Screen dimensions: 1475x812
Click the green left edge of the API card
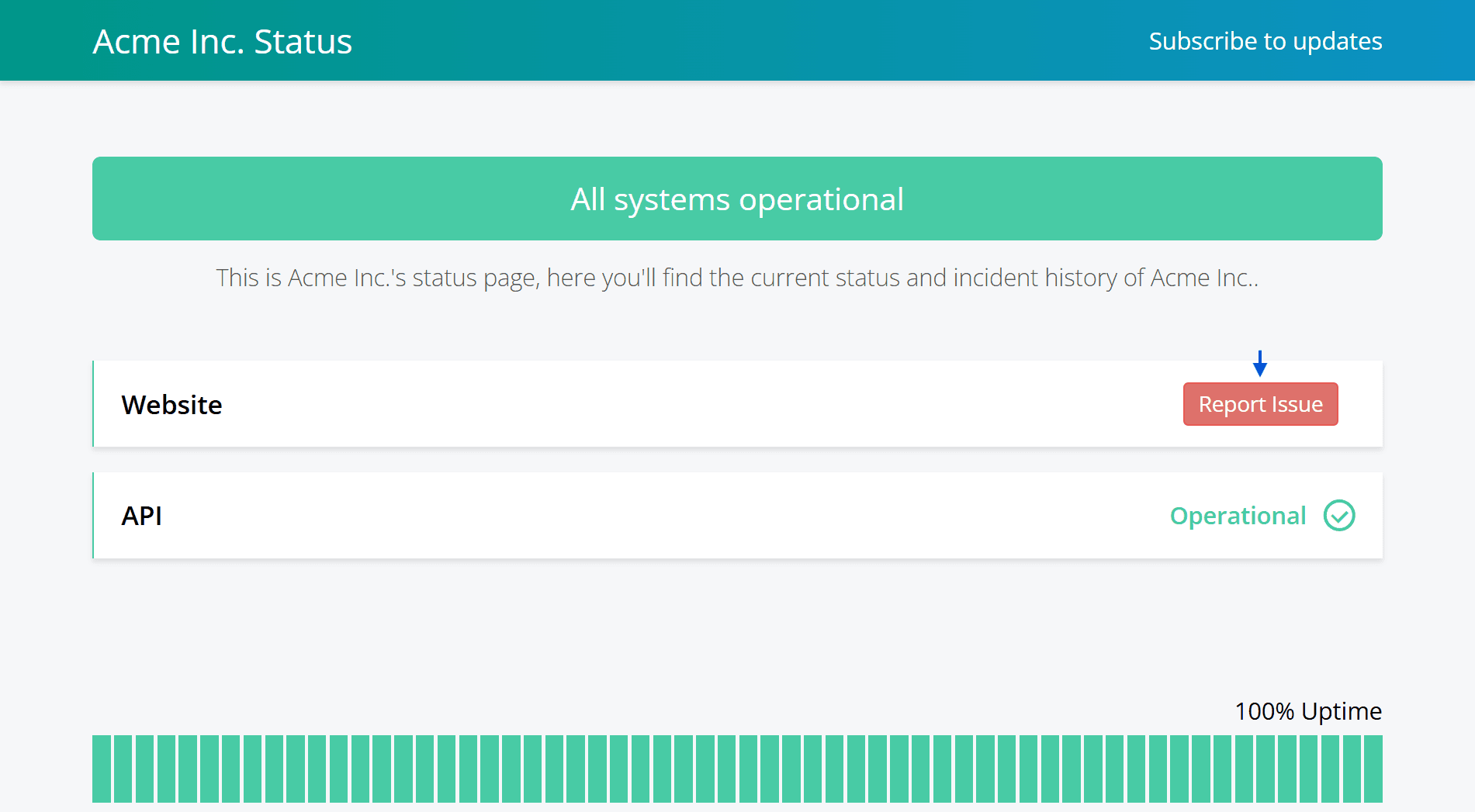pos(94,515)
